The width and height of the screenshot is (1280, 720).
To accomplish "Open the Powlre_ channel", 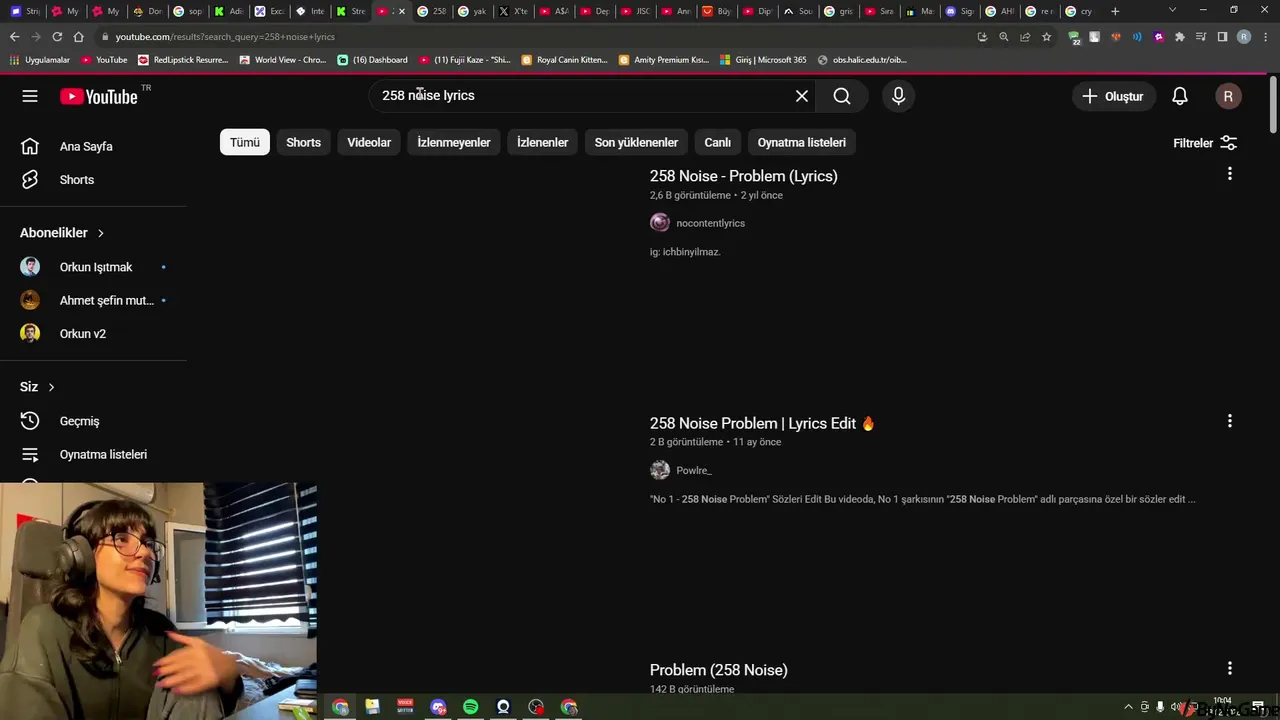I will point(693,470).
